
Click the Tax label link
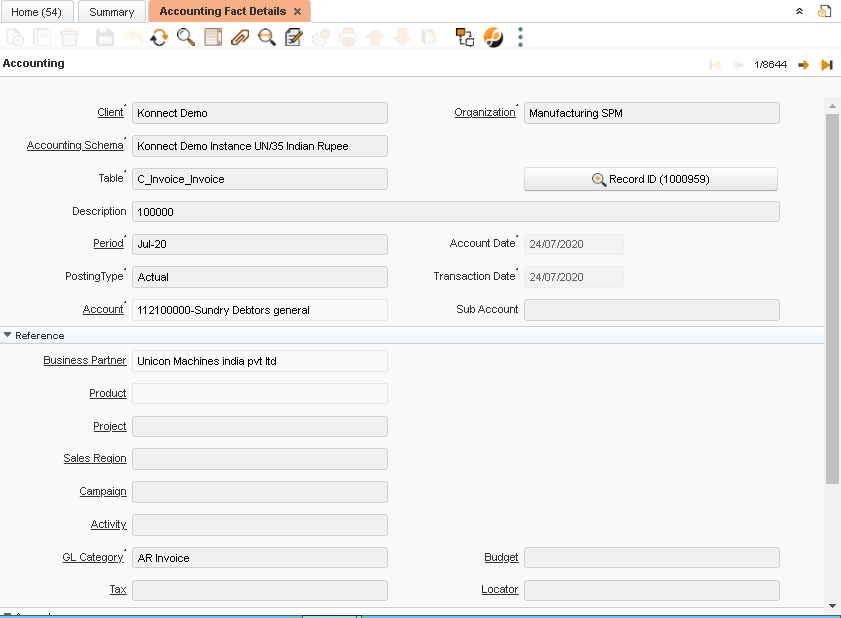tap(118, 590)
